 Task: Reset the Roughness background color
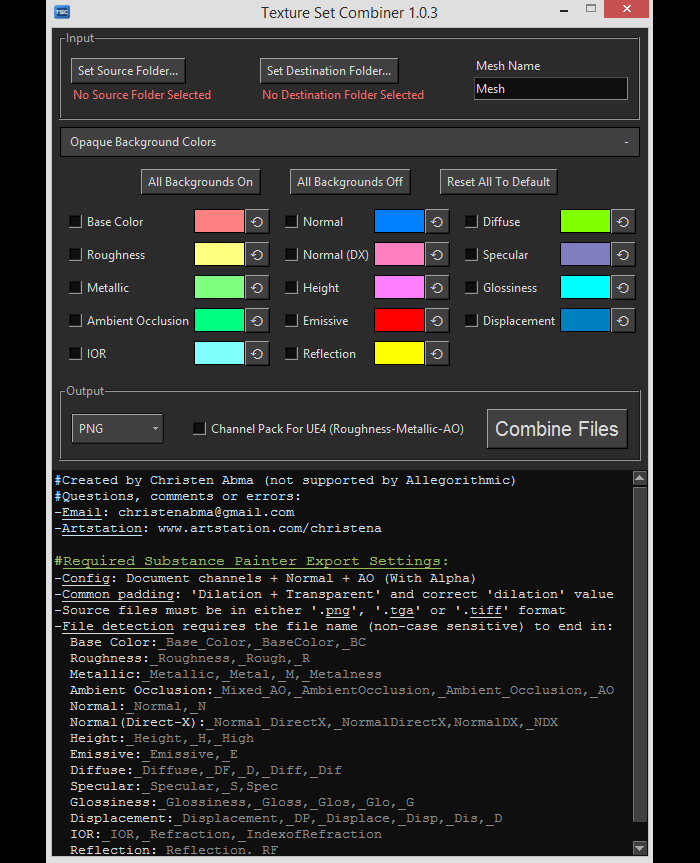pyautogui.click(x=257, y=255)
